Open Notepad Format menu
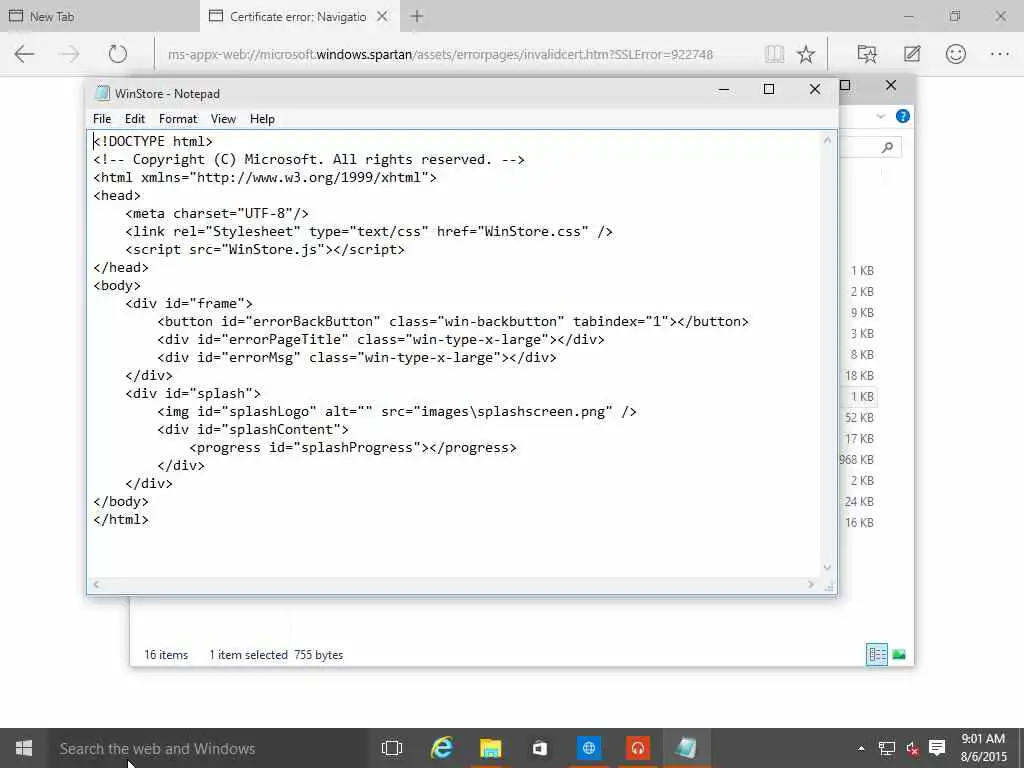Screen dimensions: 1024x768 (178, 119)
